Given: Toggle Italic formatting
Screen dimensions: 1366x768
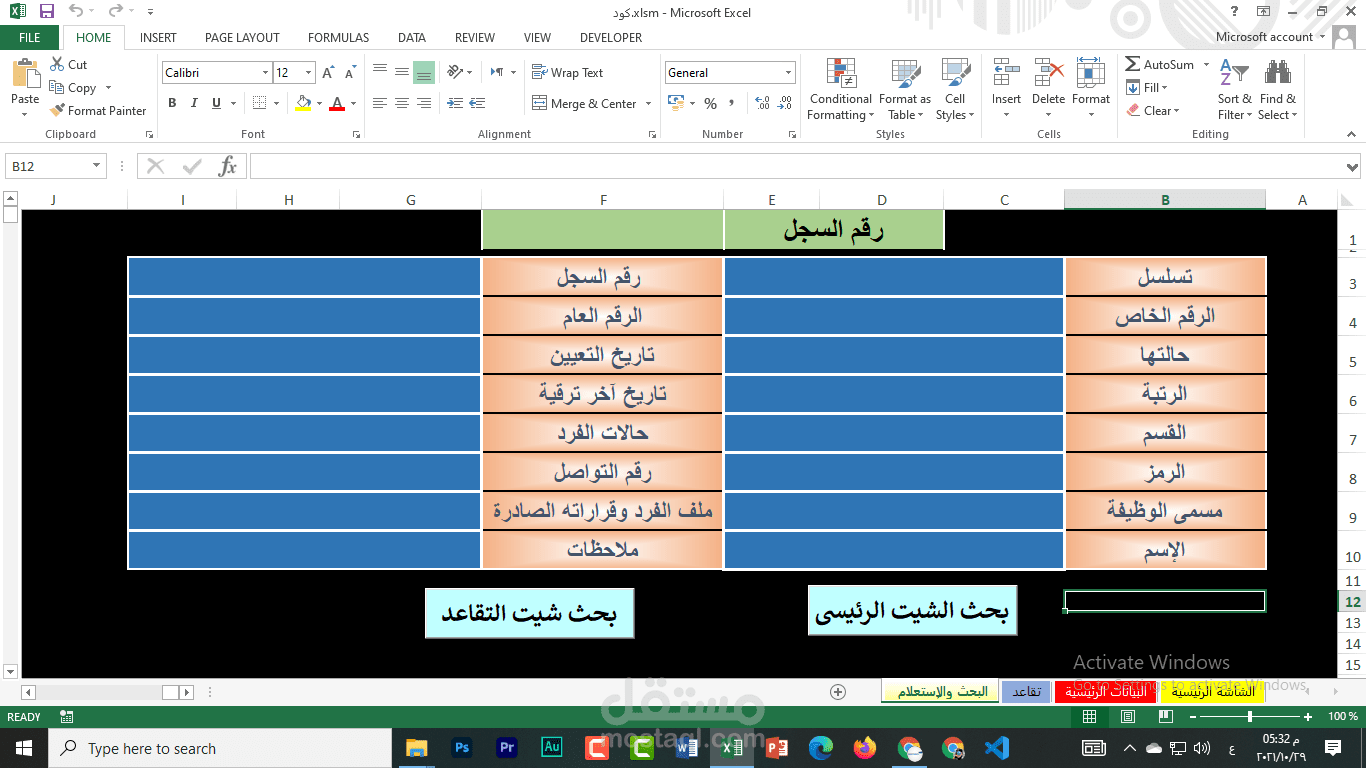Looking at the screenshot, I should (194, 103).
